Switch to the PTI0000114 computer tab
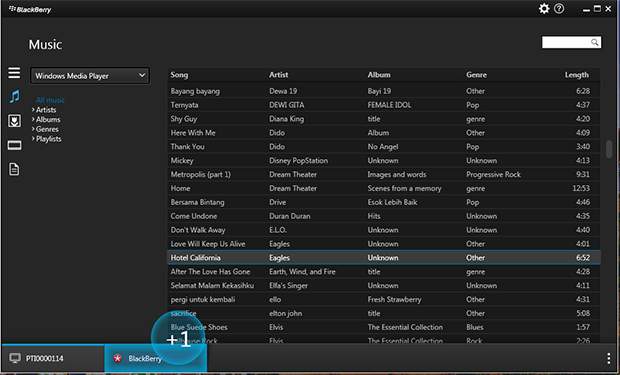620x375 pixels. pyautogui.click(x=53, y=358)
